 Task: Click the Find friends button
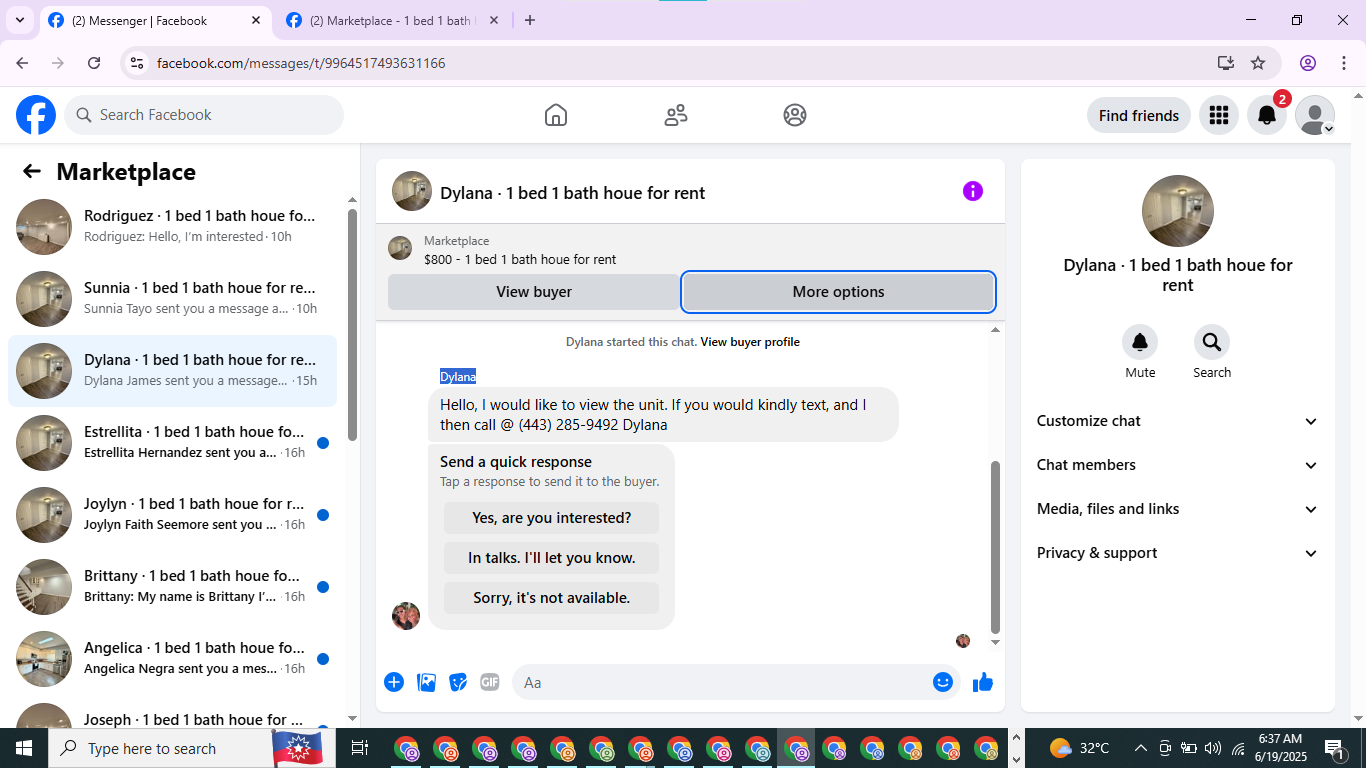1139,115
